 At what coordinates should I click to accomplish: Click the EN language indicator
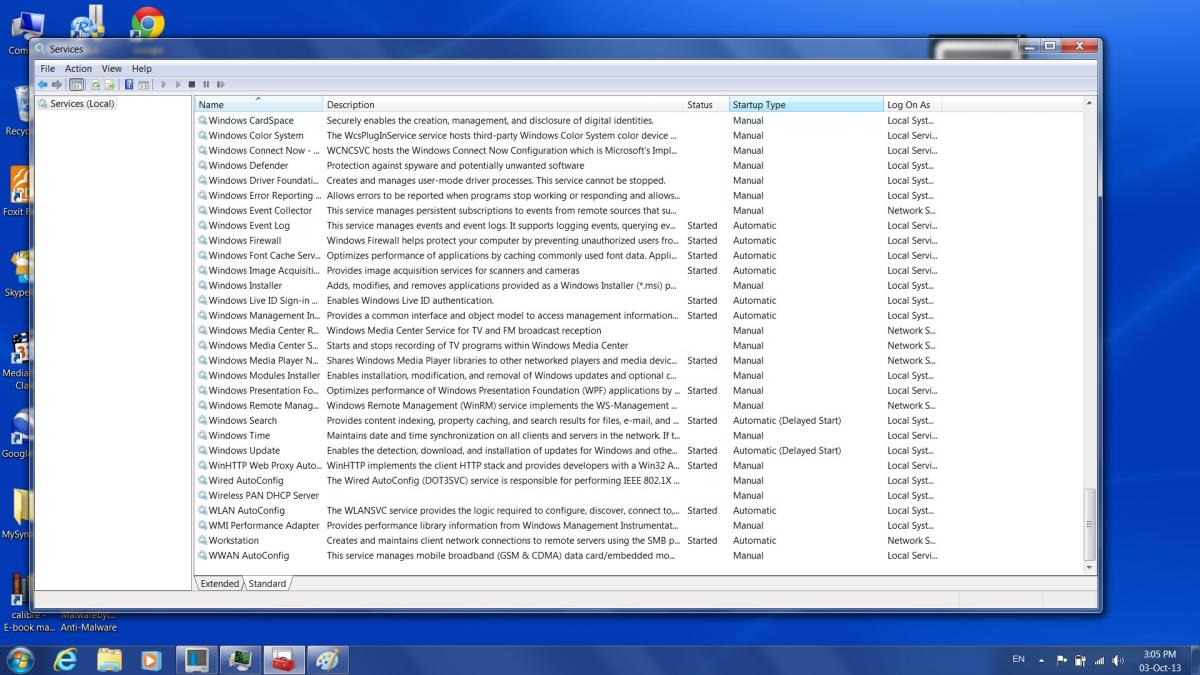click(x=1018, y=659)
